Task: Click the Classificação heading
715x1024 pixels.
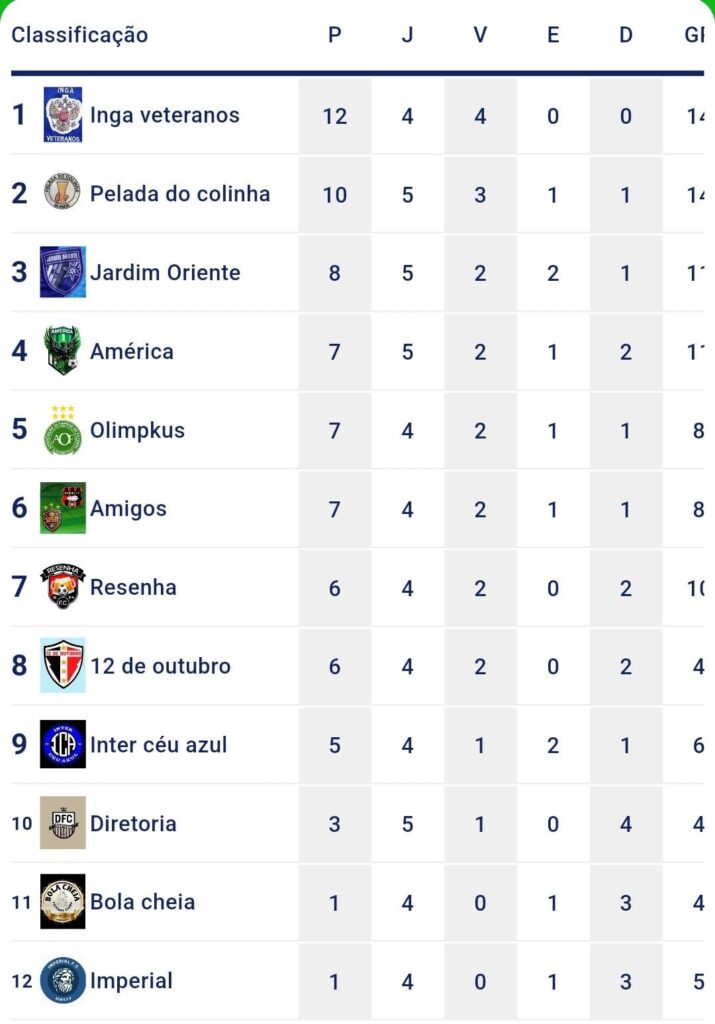Action: click(x=80, y=35)
